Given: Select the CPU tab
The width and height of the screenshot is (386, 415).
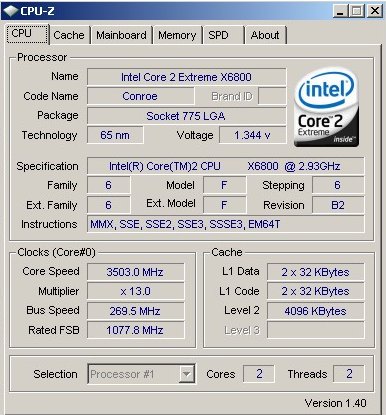Looking at the screenshot, I should coord(27,34).
